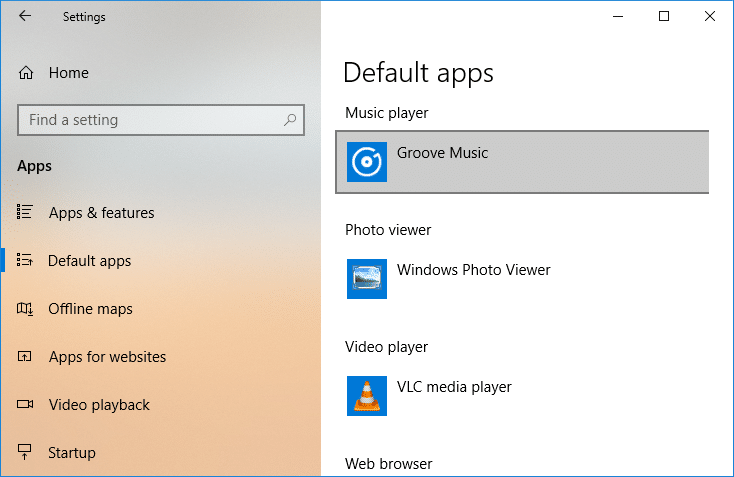The image size is (734, 477).
Task: Choose a different app than Windows Photo Viewer
Action: 473,270
